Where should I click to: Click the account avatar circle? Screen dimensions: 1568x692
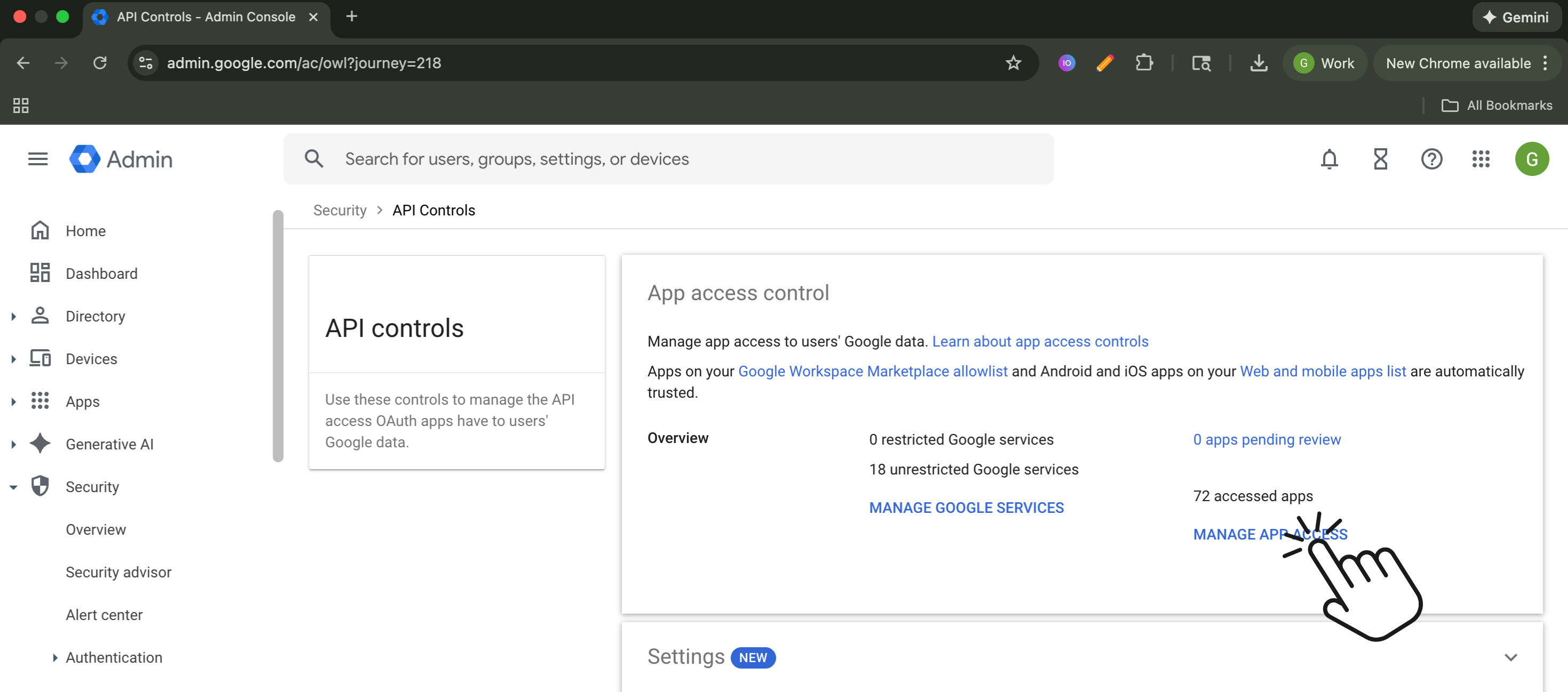pyautogui.click(x=1532, y=159)
